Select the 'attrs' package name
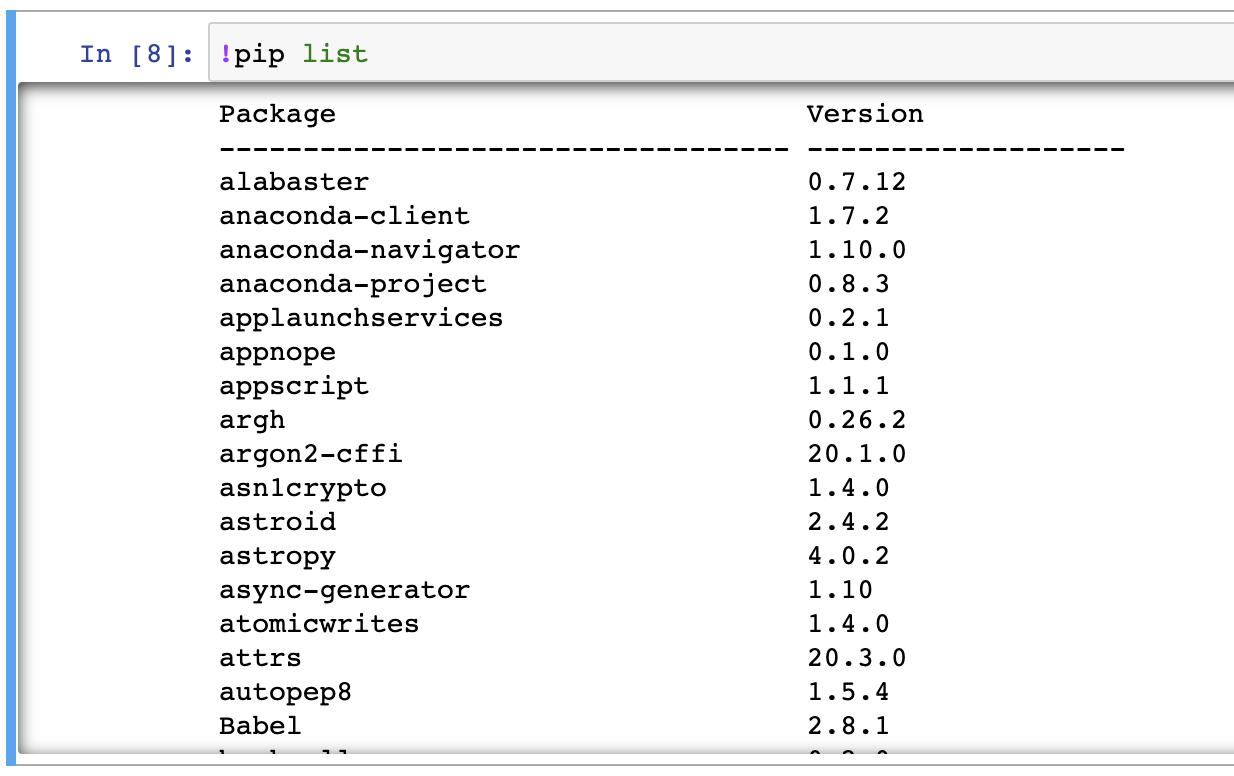 261,658
